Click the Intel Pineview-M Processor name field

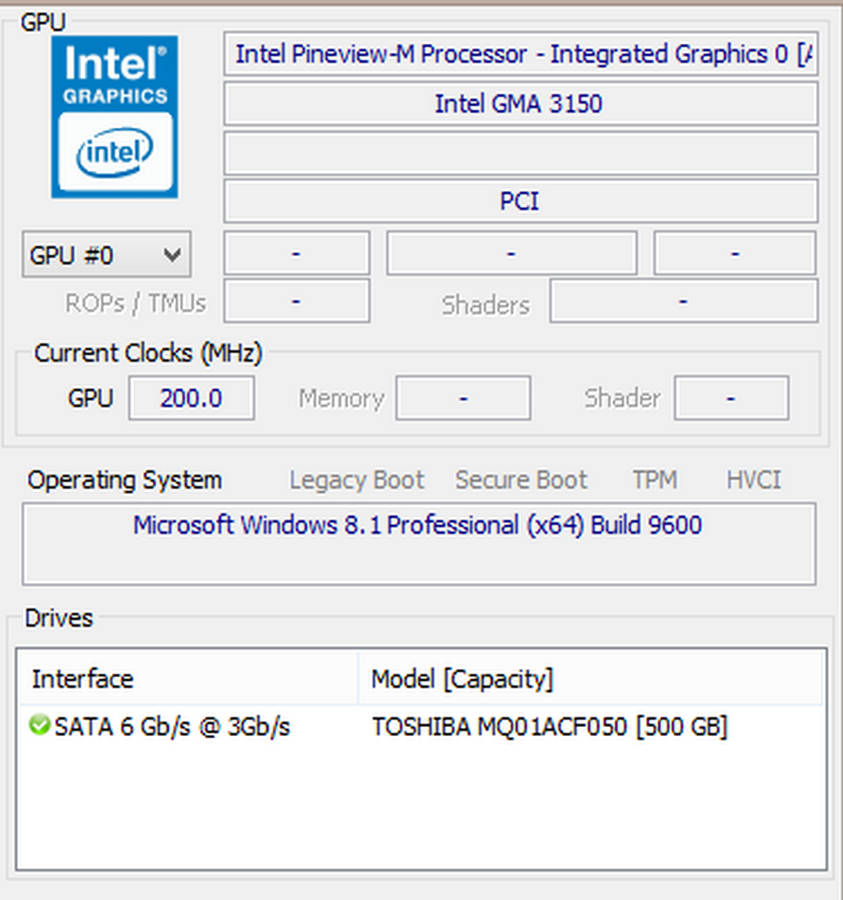pyautogui.click(x=520, y=55)
